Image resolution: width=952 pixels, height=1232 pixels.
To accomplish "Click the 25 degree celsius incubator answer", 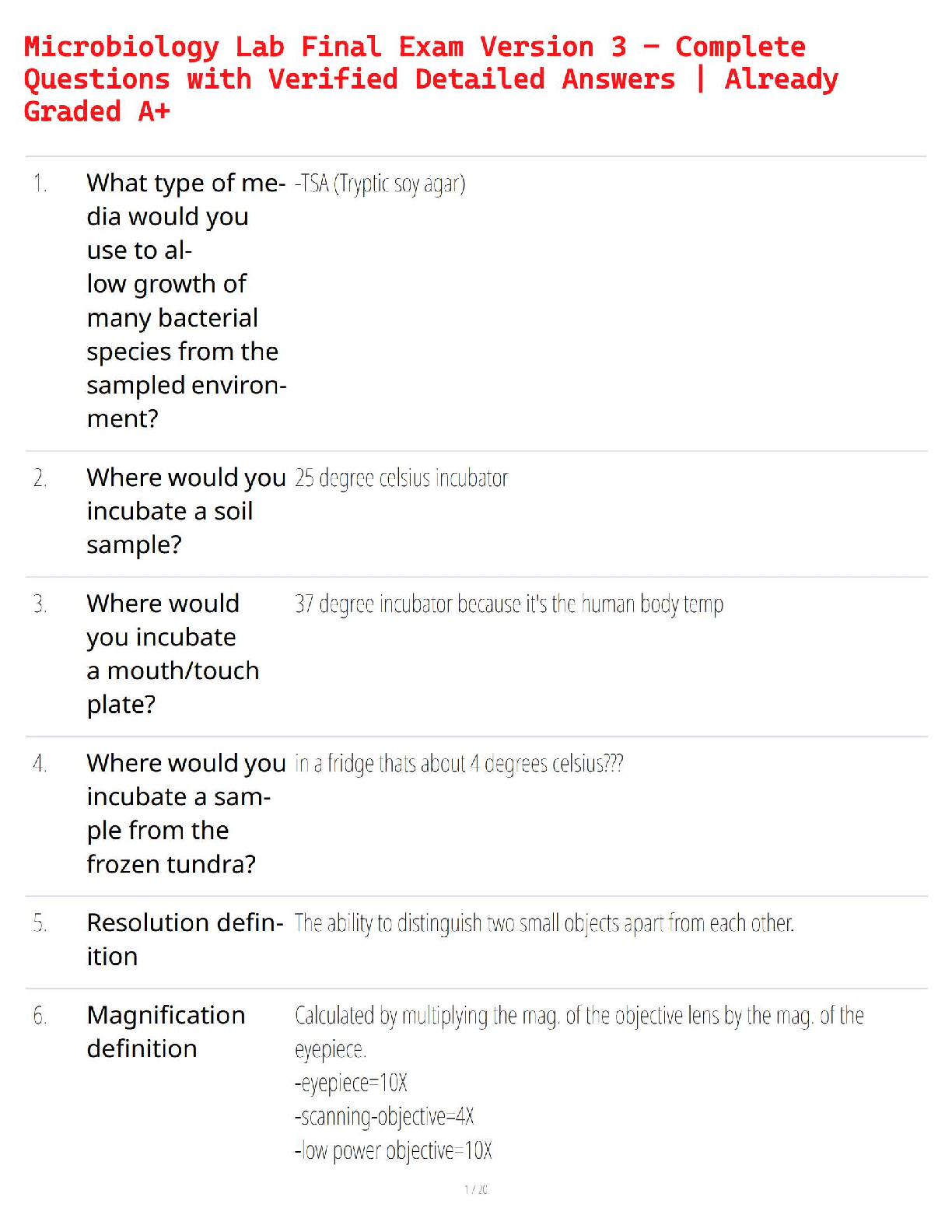I will click(x=401, y=478).
